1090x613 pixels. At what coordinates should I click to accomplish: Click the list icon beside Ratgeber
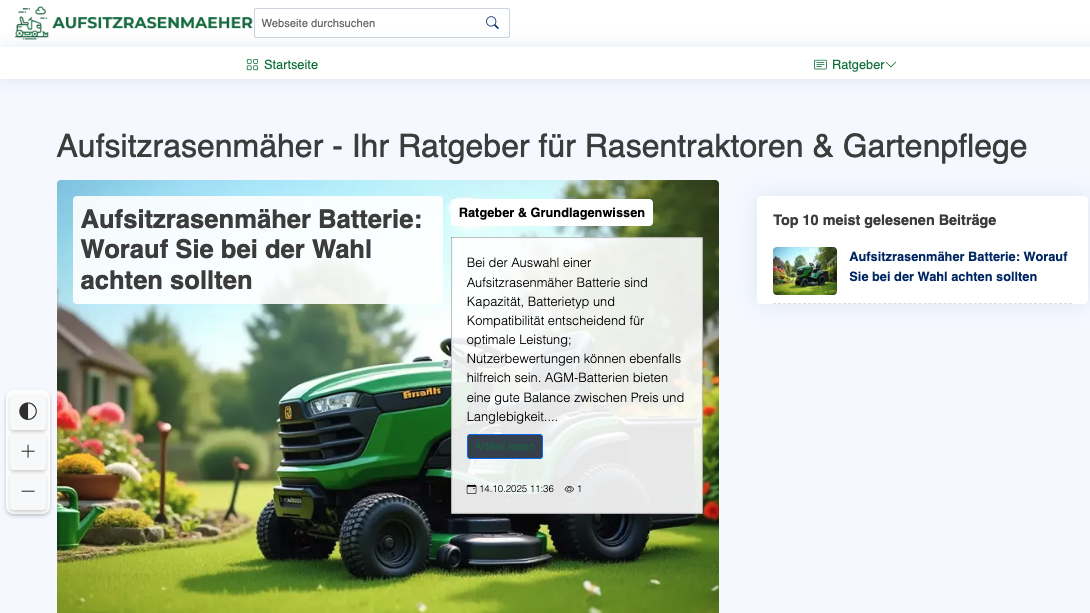click(x=819, y=64)
